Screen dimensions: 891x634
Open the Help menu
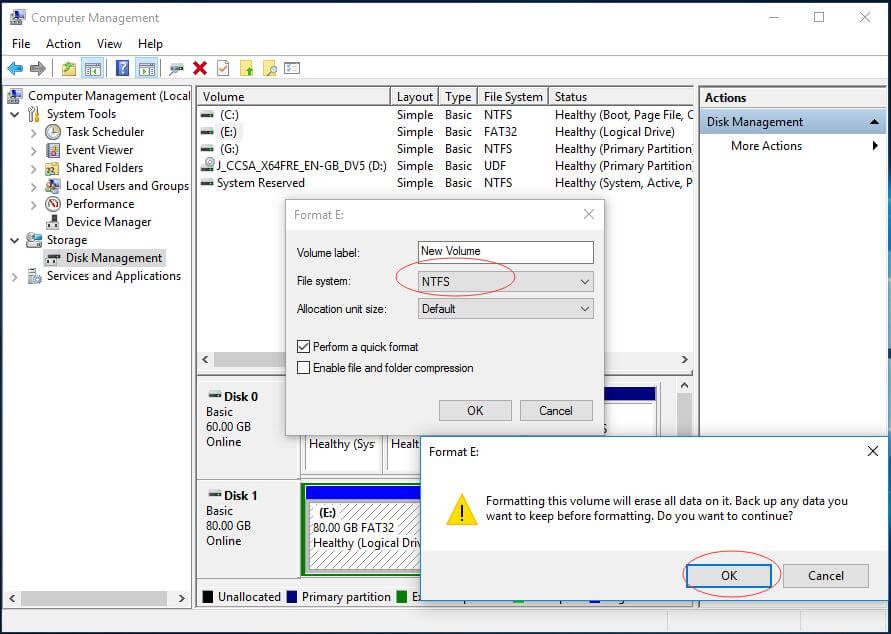(150, 44)
